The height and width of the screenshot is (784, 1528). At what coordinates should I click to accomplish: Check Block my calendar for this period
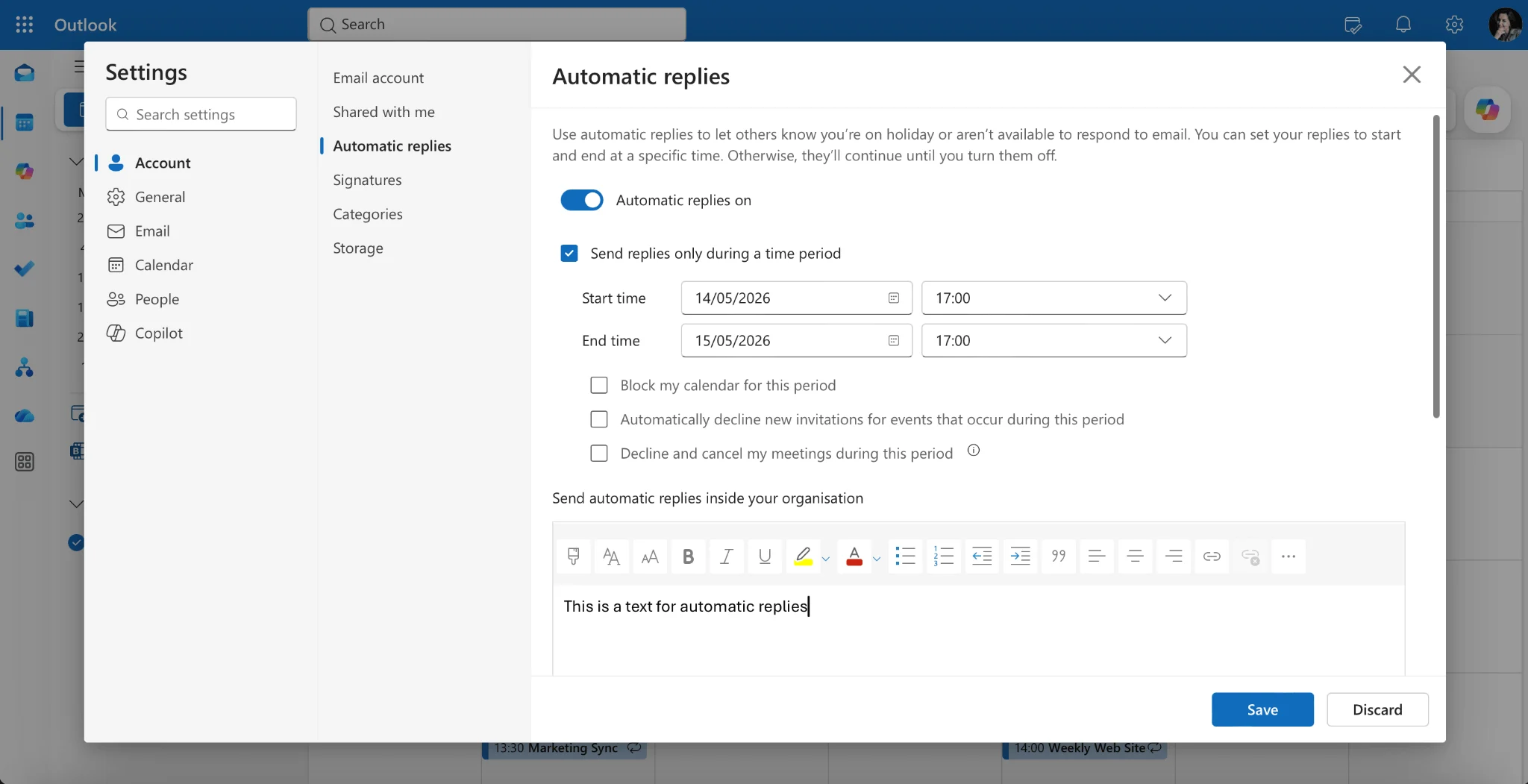[x=599, y=386]
